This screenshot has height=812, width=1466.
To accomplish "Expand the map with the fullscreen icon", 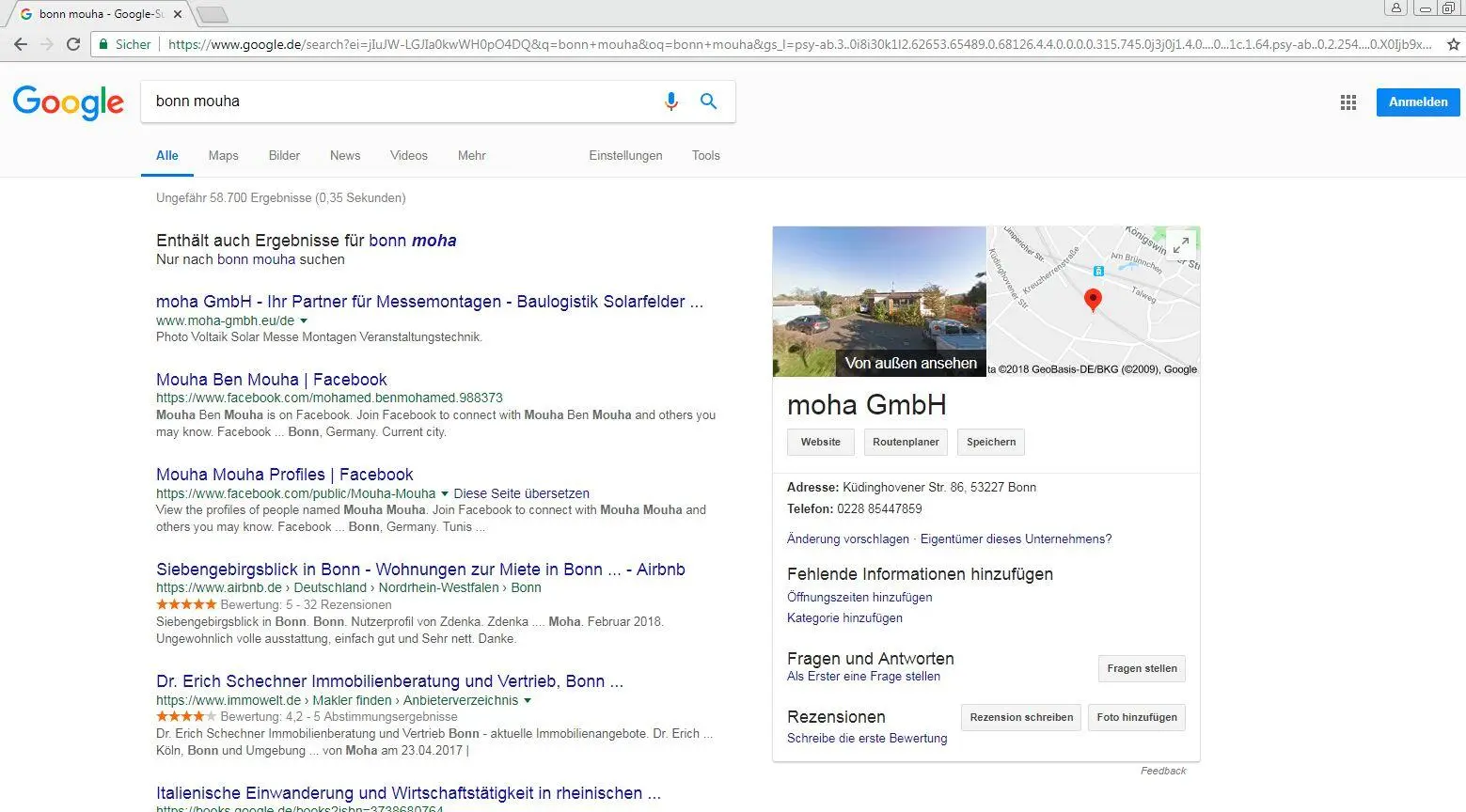I will click(x=1181, y=245).
